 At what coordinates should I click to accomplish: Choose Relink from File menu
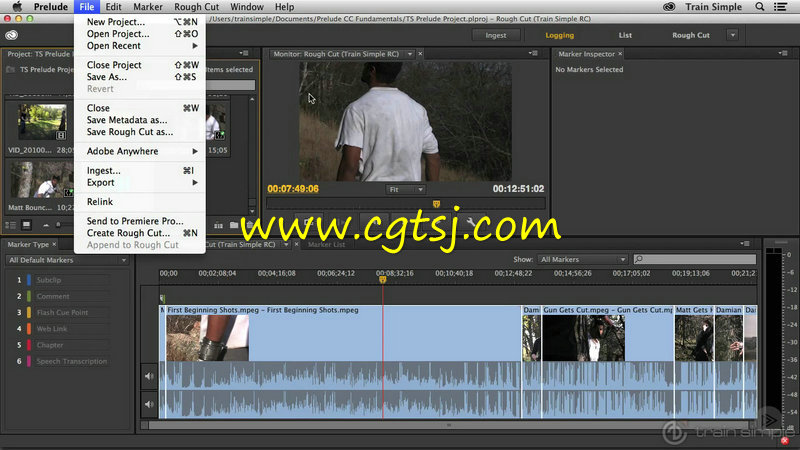click(x=140, y=202)
